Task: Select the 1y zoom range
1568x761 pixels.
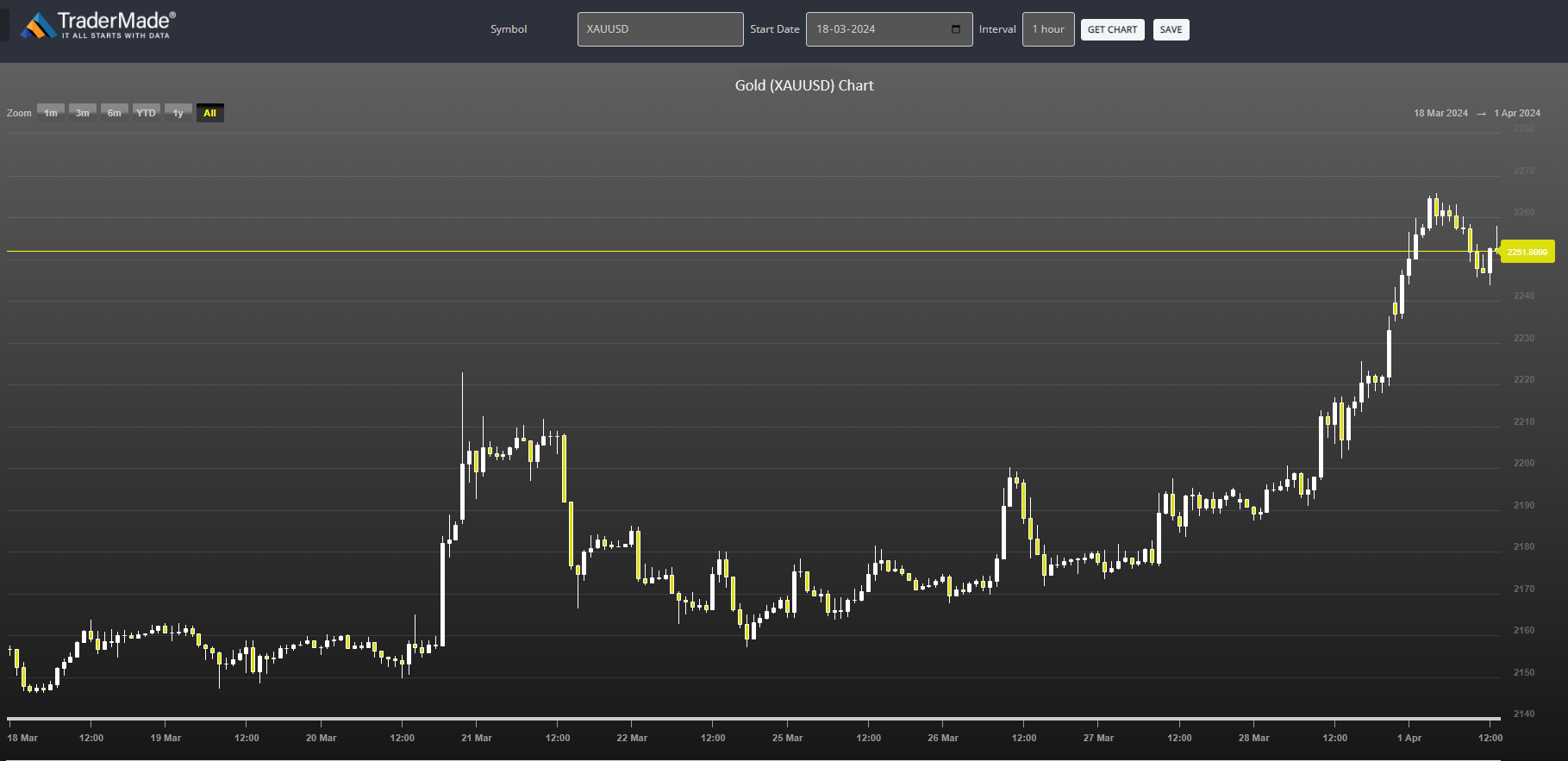Action: pyautogui.click(x=178, y=113)
